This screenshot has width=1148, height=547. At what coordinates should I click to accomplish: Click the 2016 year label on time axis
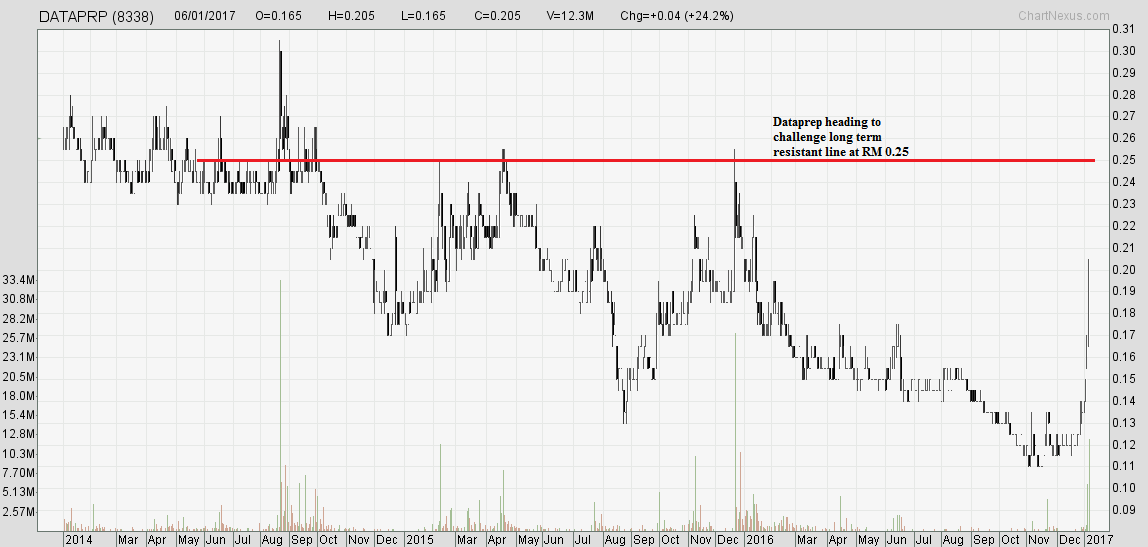click(761, 540)
